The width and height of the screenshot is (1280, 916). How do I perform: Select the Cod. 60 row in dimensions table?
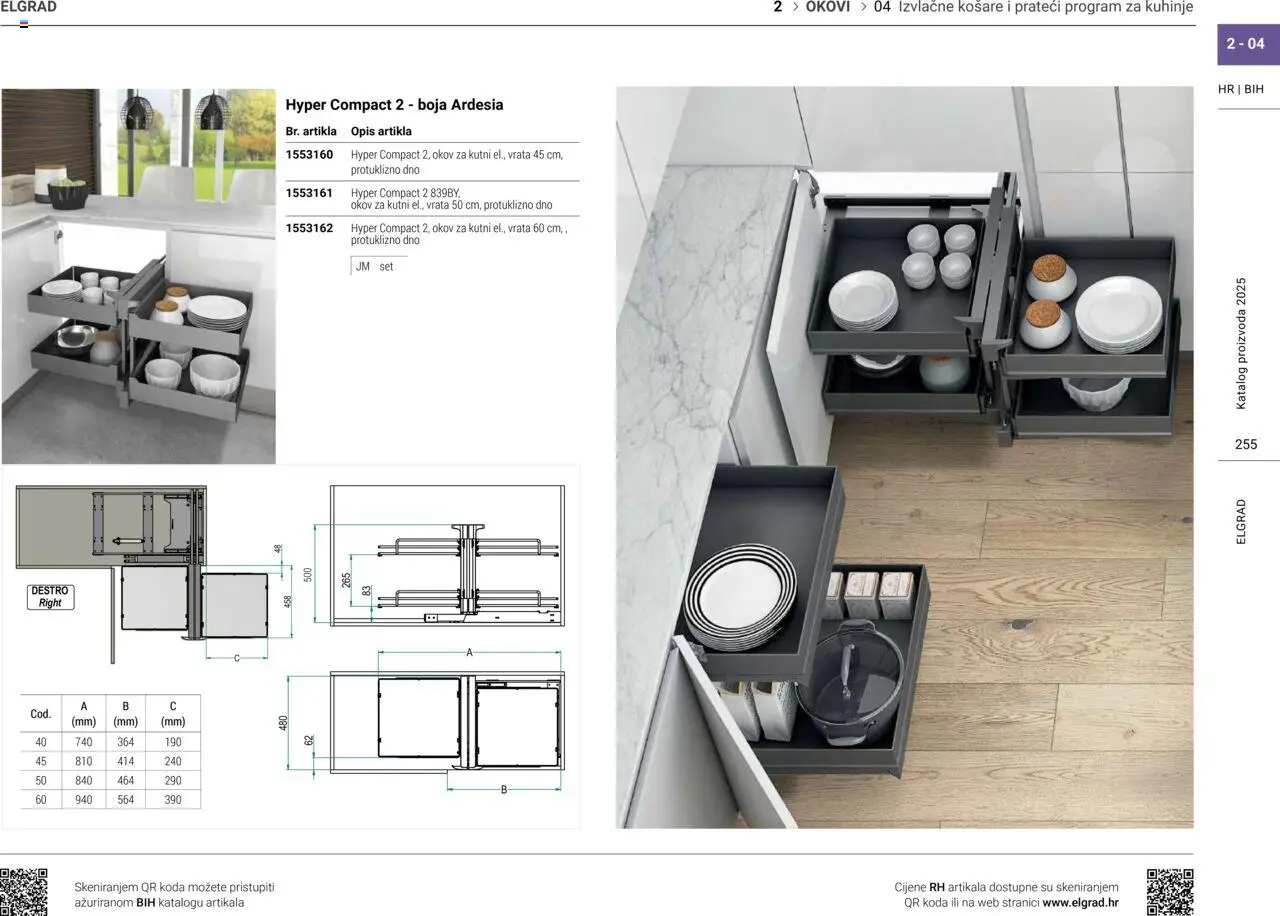[110, 800]
